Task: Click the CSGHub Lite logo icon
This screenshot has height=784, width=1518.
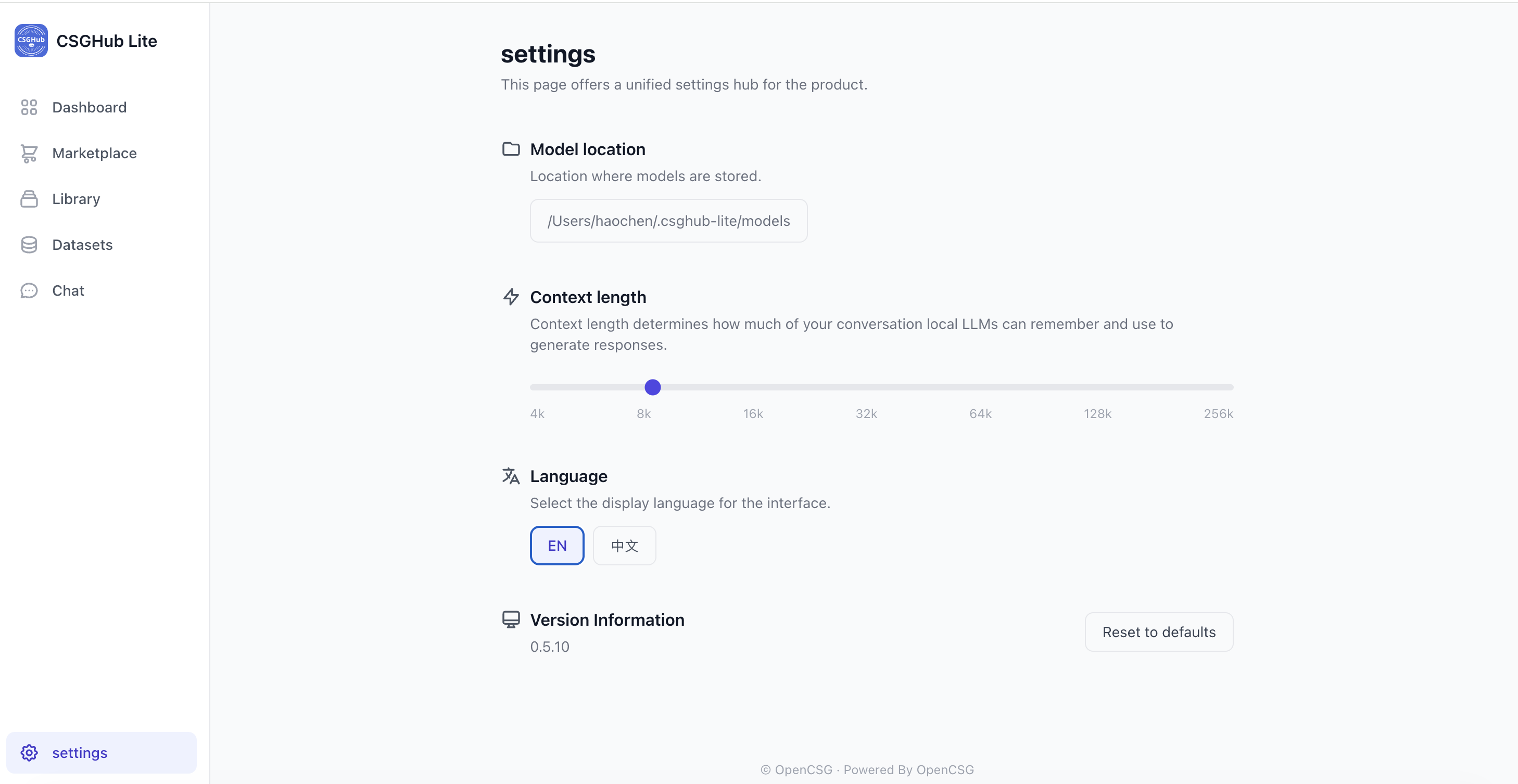Action: pyautogui.click(x=31, y=41)
